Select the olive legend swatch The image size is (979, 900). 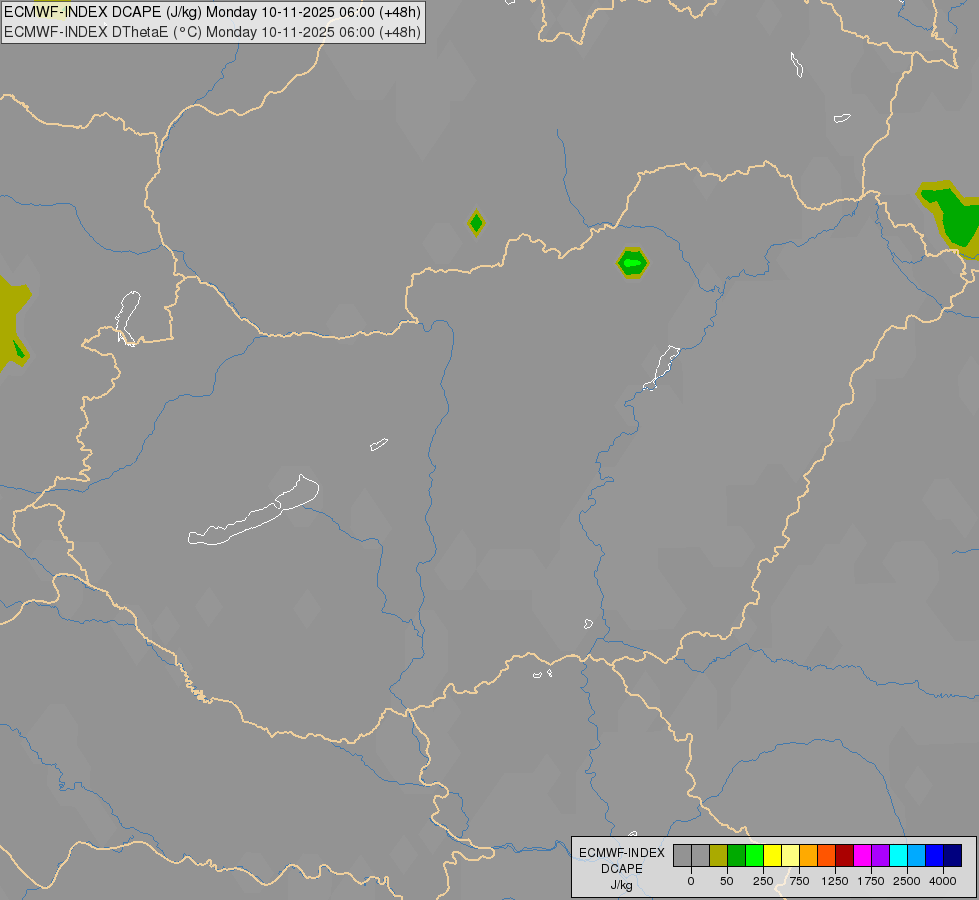click(719, 855)
